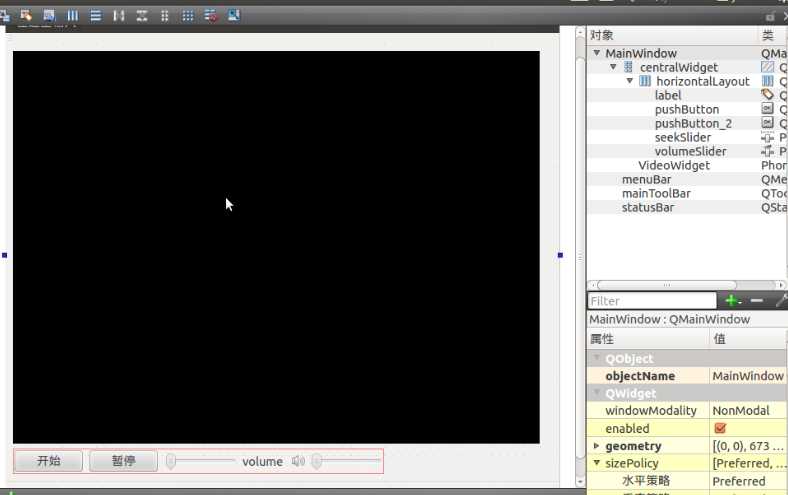Click the 开始 button on form
Viewport: 788px width, 495px height.
coord(48,461)
